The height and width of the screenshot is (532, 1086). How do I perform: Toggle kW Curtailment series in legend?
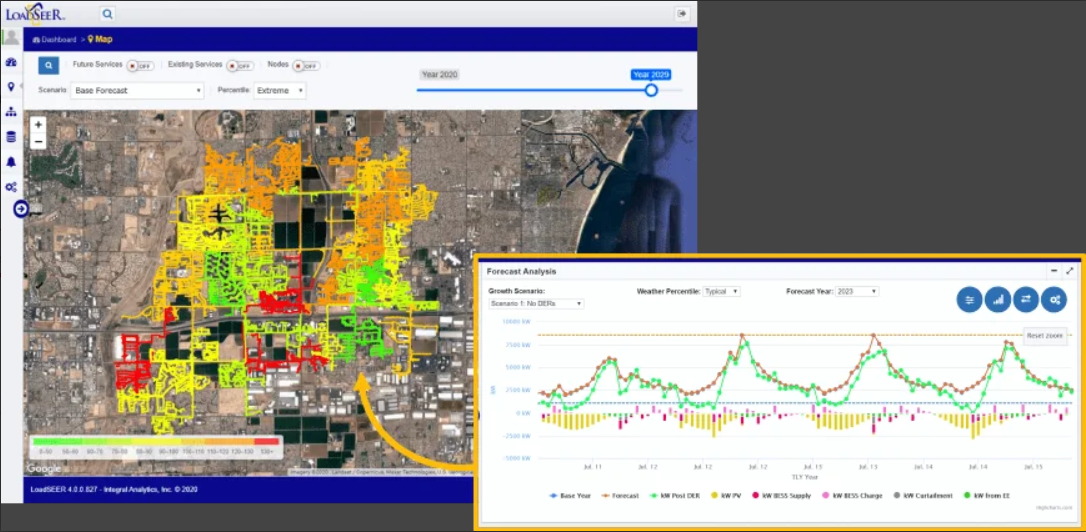pos(923,496)
